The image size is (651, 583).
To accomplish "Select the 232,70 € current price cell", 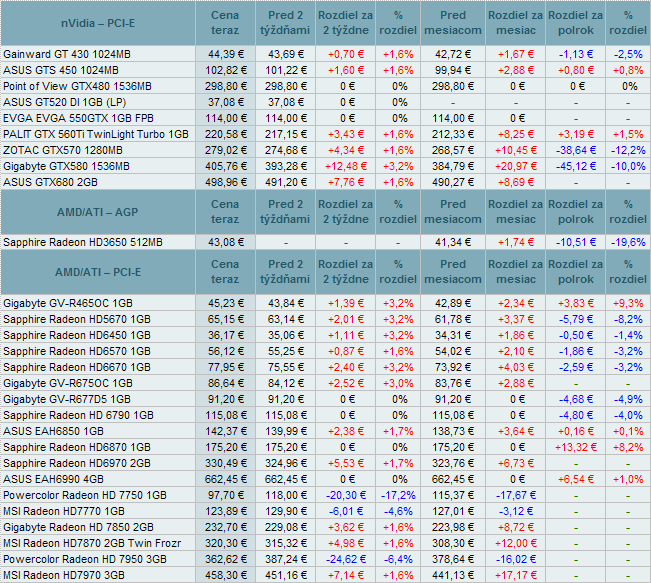I will (226, 527).
